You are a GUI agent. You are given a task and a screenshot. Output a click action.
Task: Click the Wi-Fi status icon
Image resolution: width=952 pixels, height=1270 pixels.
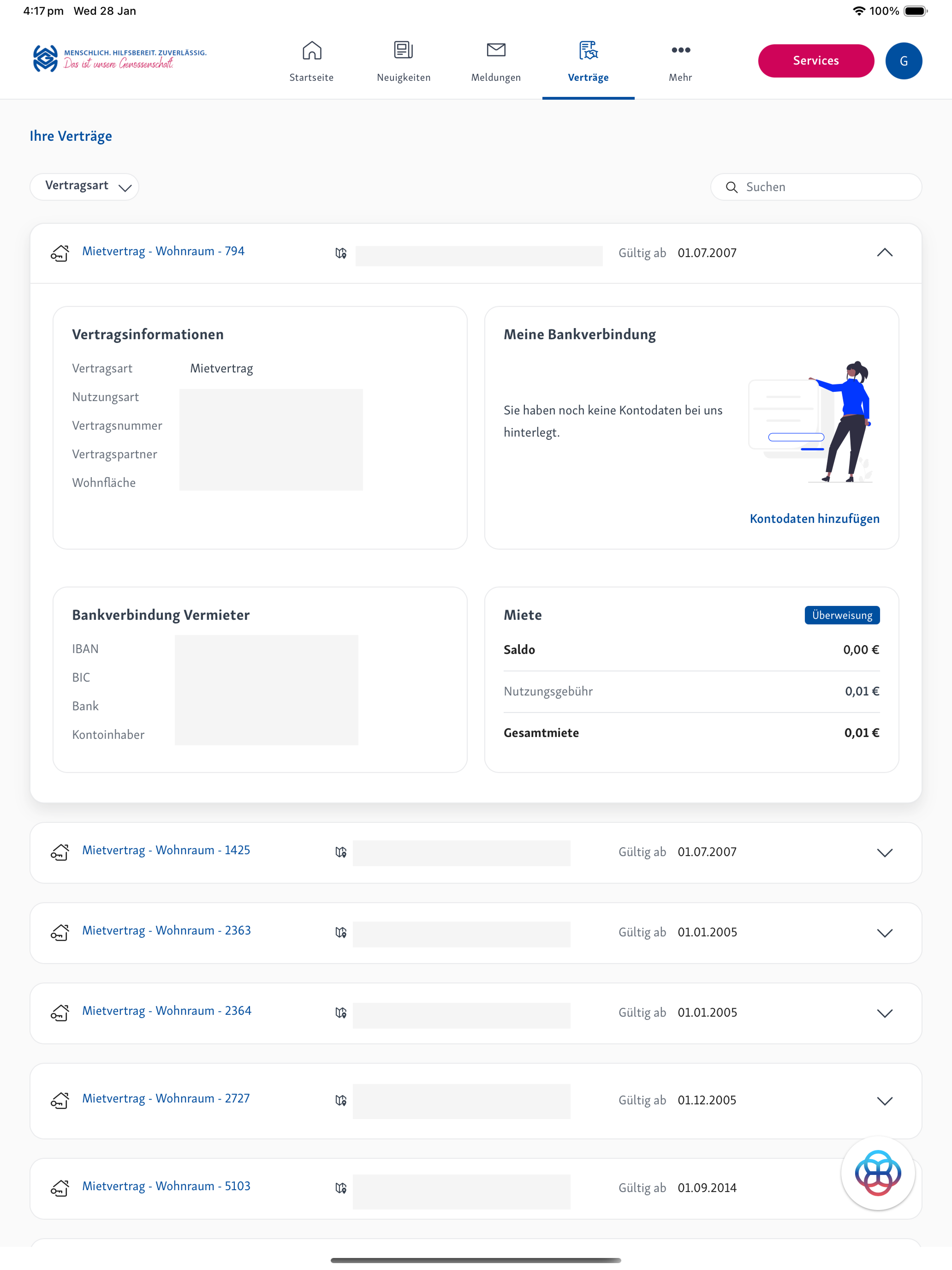tap(859, 11)
